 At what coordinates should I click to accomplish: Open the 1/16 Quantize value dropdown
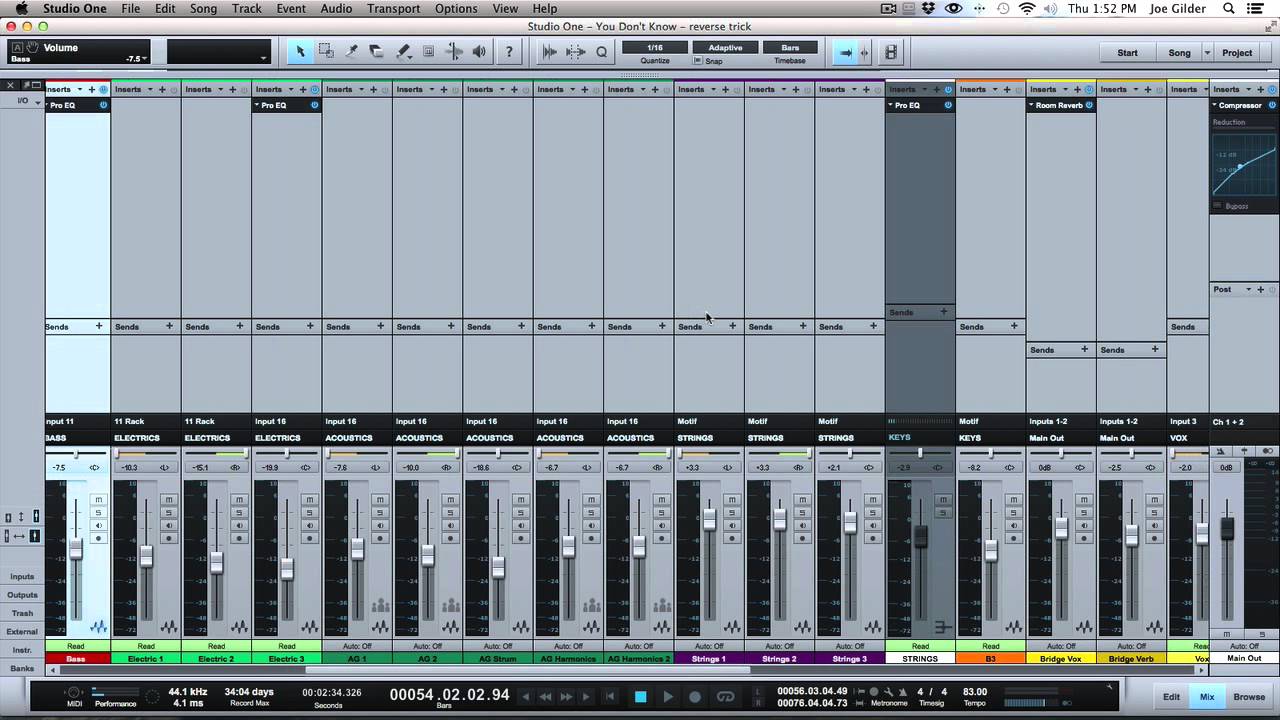(655, 47)
